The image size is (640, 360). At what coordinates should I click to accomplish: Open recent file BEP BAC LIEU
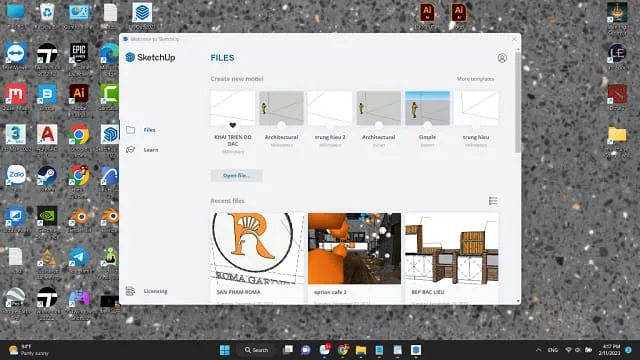point(451,248)
